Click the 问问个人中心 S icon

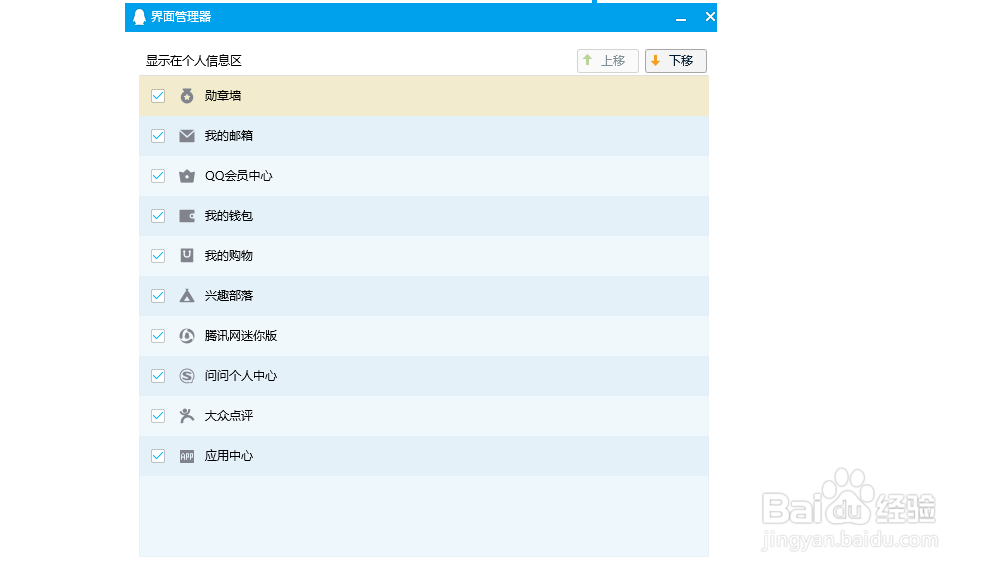pos(187,376)
